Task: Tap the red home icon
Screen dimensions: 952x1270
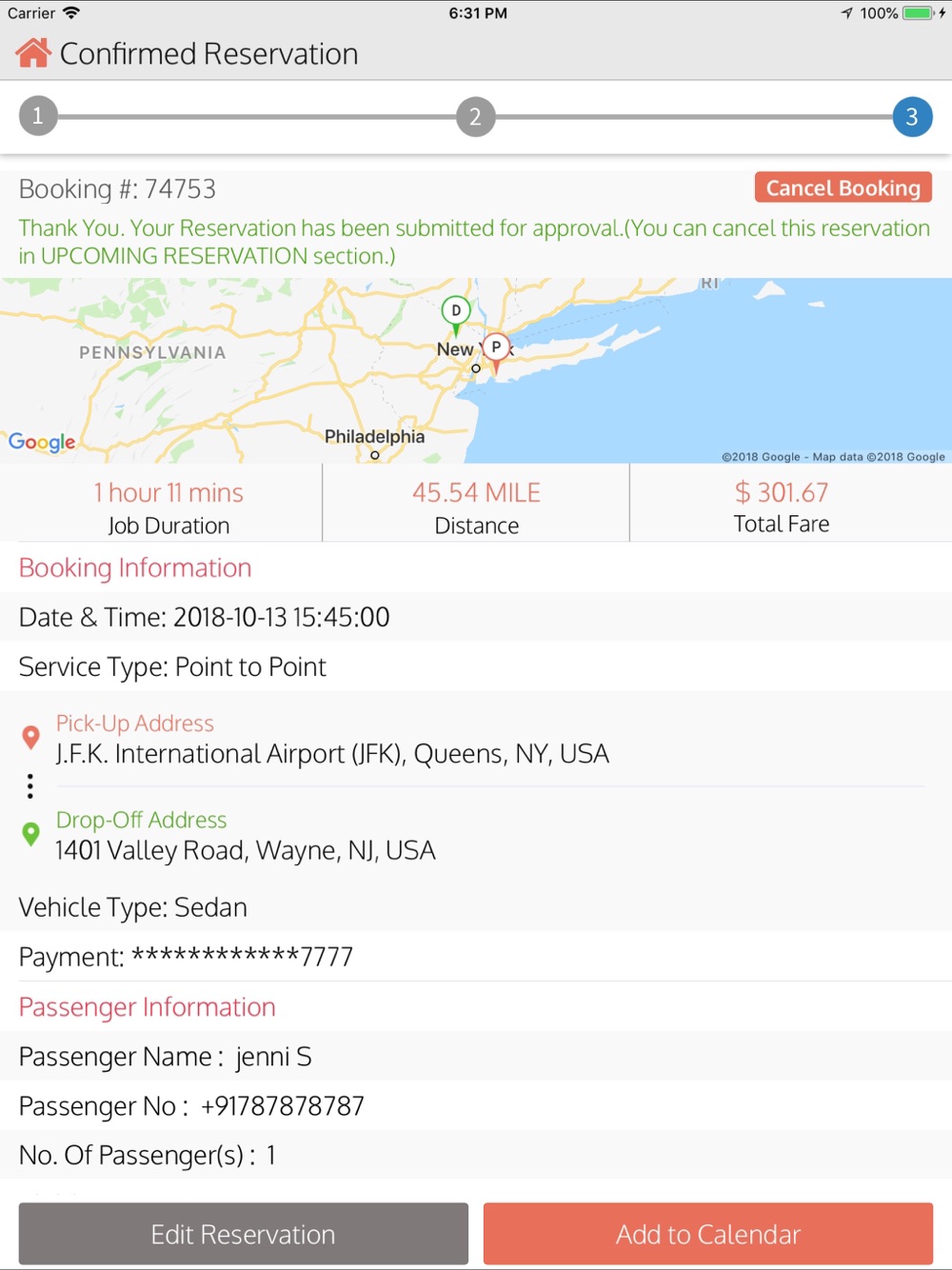Action: coord(32,53)
